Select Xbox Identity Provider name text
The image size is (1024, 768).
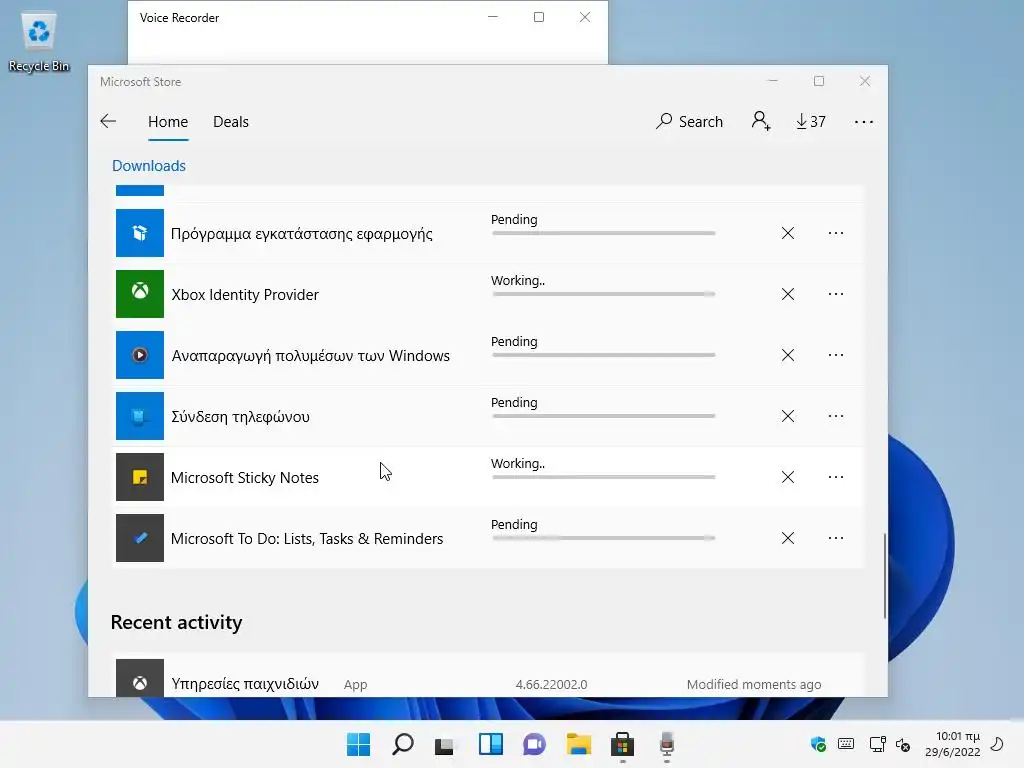click(245, 295)
